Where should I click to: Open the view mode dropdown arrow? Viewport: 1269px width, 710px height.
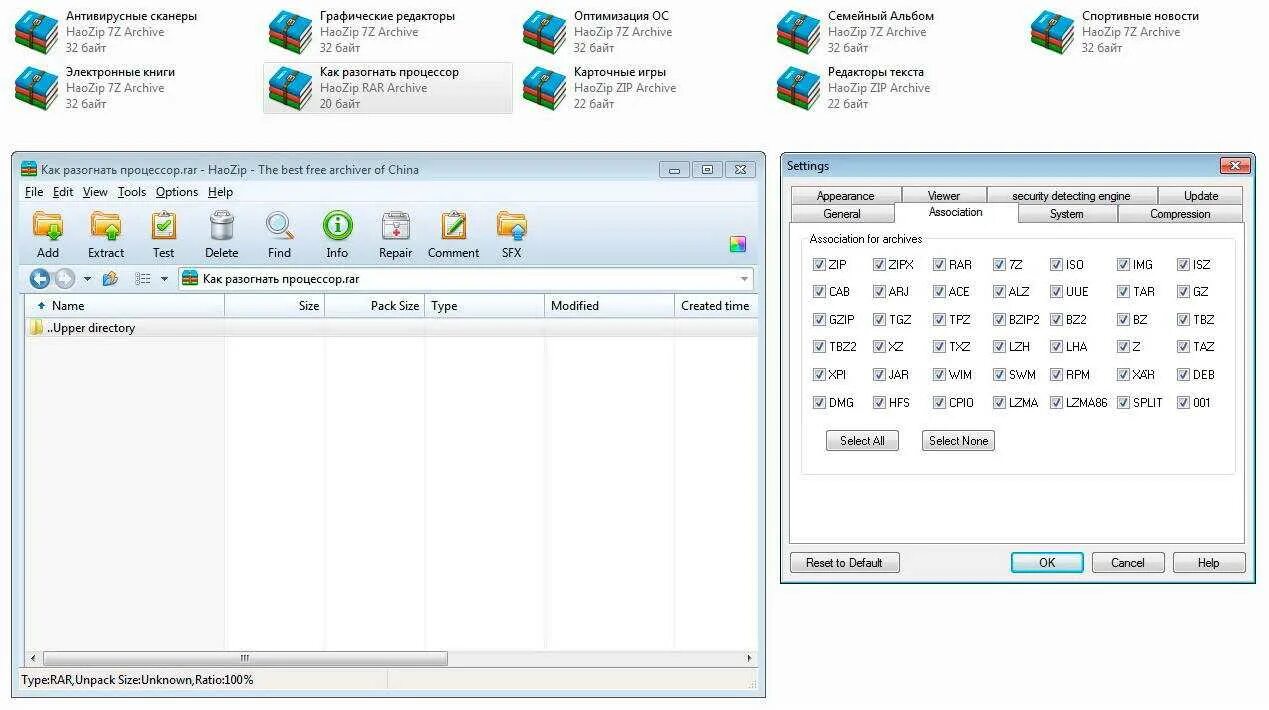(x=164, y=279)
